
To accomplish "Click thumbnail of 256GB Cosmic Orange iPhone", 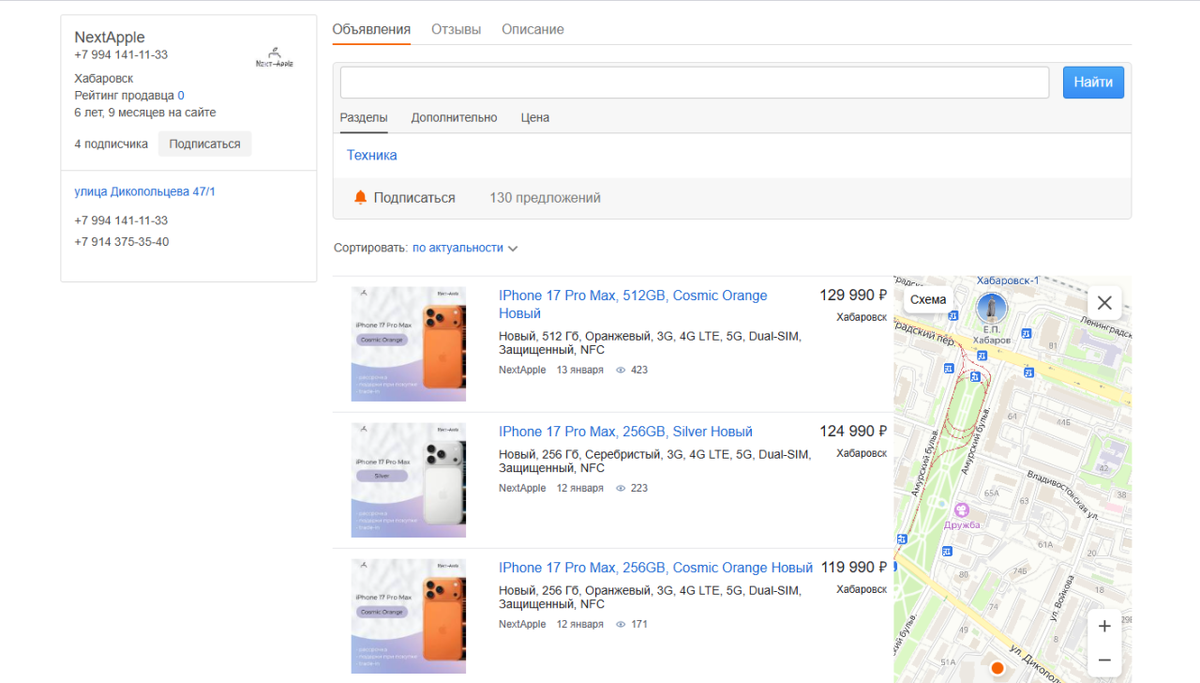I will (408, 616).
